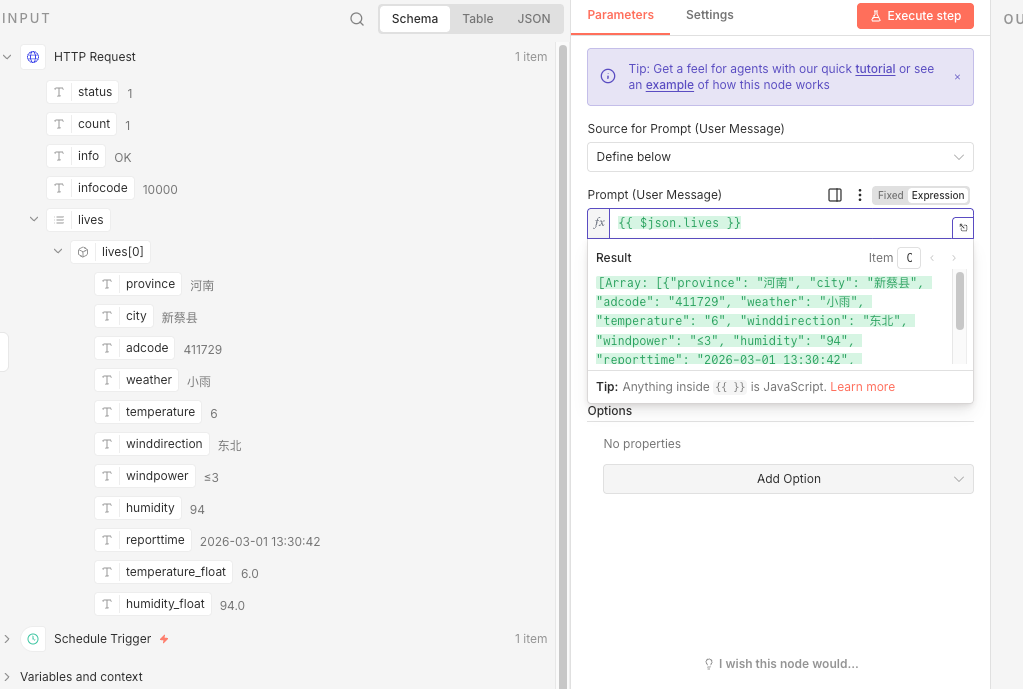Click the result Item number field

tap(909, 258)
